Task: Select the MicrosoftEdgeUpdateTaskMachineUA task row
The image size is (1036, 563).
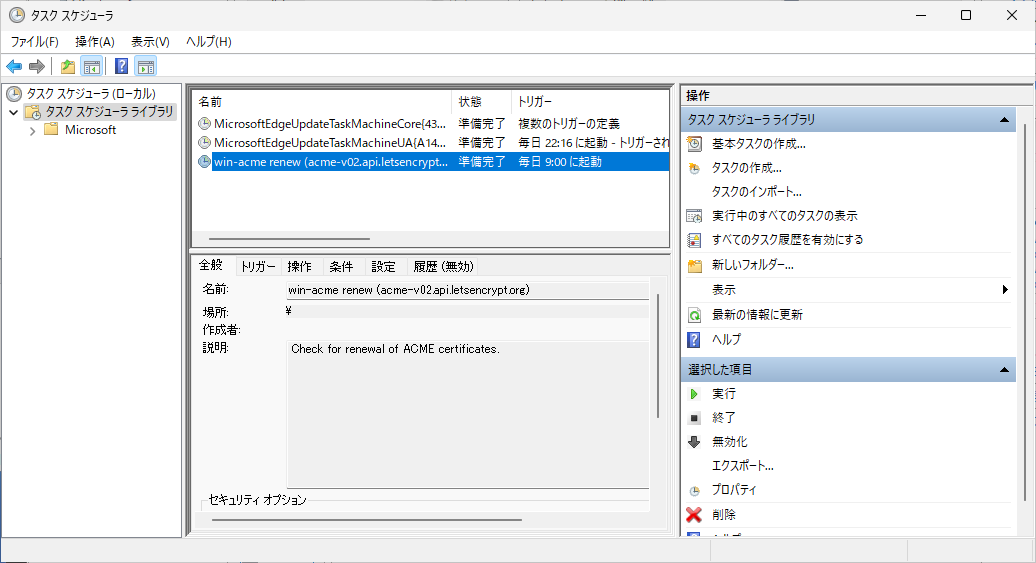Action: click(x=431, y=143)
